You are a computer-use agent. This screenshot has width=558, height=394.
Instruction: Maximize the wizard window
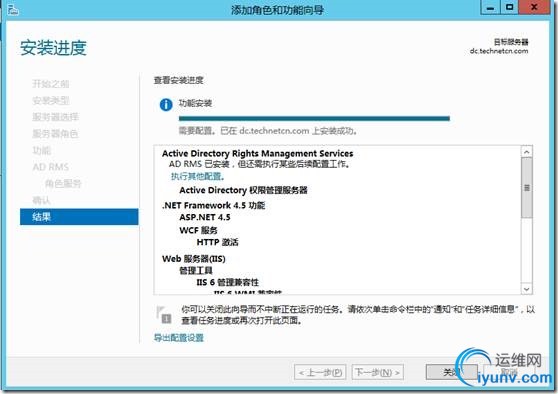pyautogui.click(x=510, y=7)
